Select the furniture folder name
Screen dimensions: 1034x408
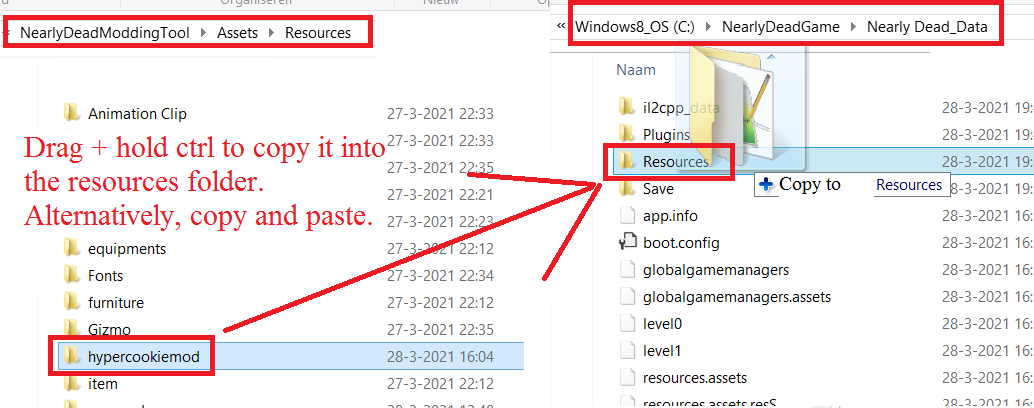(x=115, y=303)
